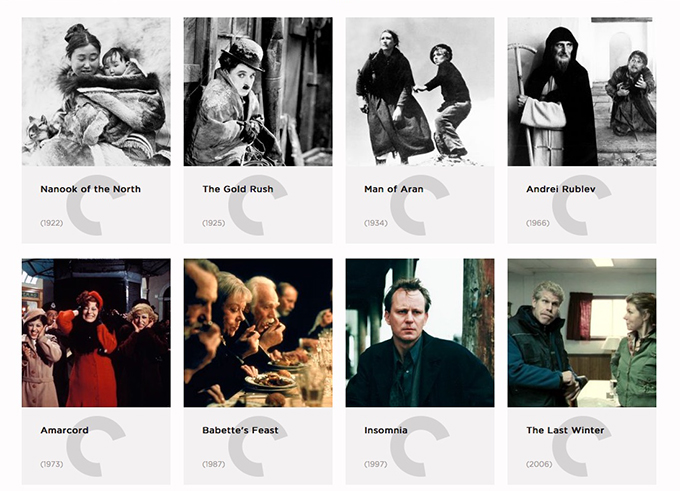
Task: Click the (1925) year under The Gold Rush
Action: click(x=213, y=223)
